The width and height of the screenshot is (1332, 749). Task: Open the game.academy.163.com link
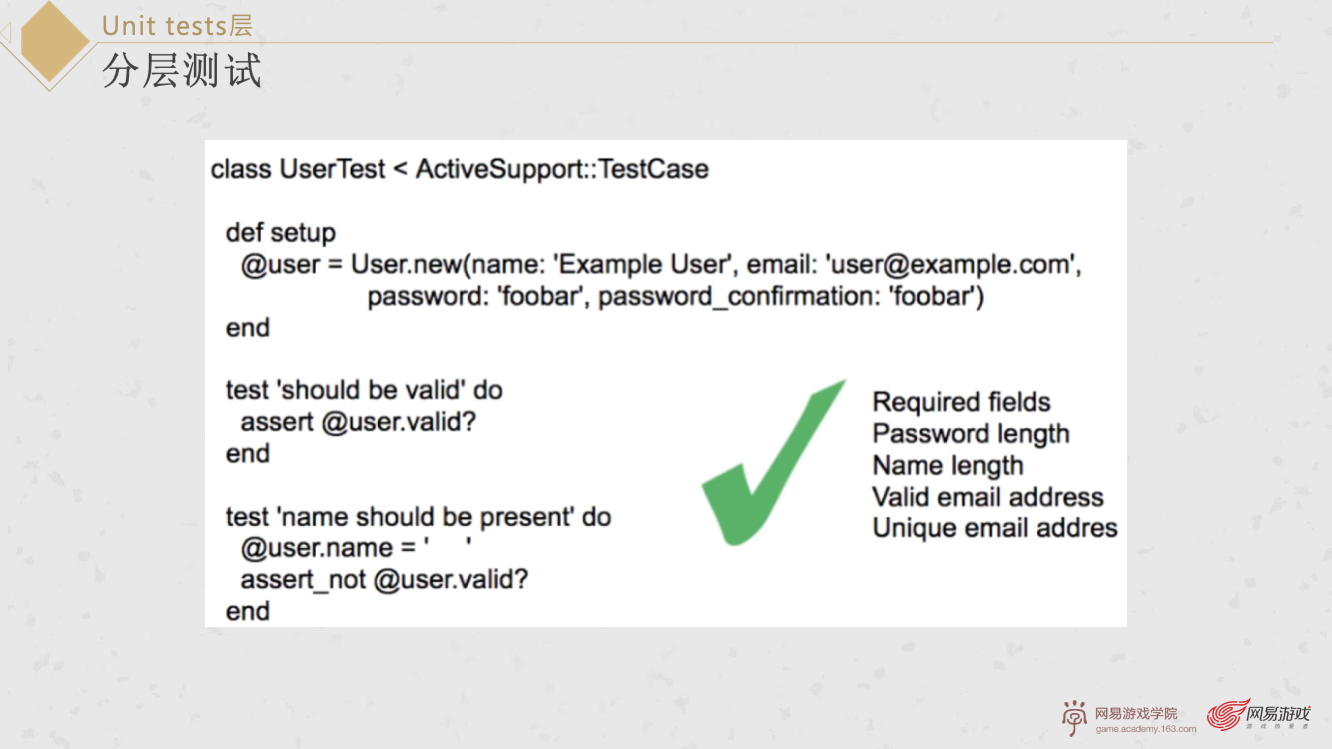tap(1145, 729)
